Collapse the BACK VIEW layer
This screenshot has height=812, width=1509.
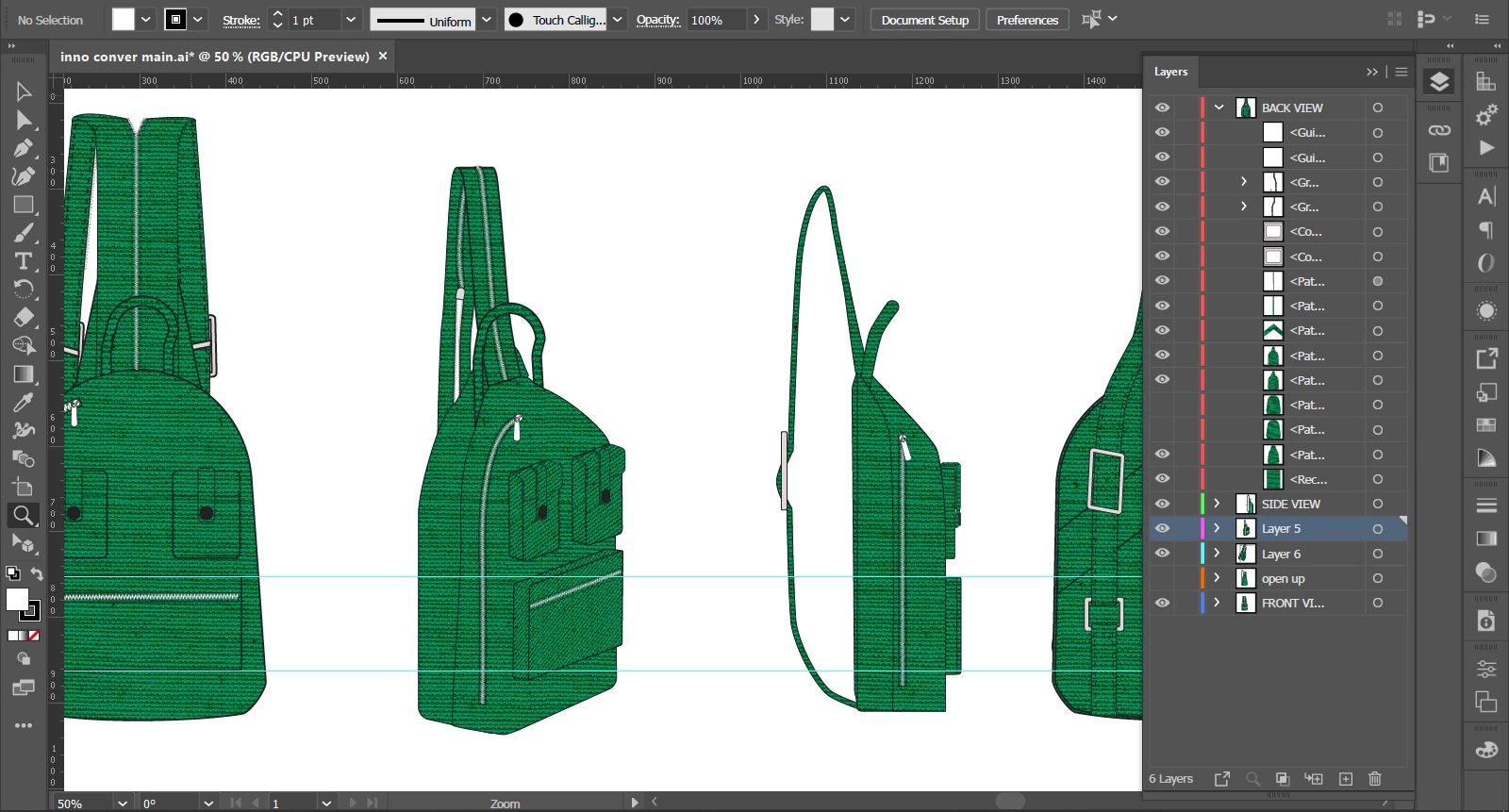tap(1219, 108)
